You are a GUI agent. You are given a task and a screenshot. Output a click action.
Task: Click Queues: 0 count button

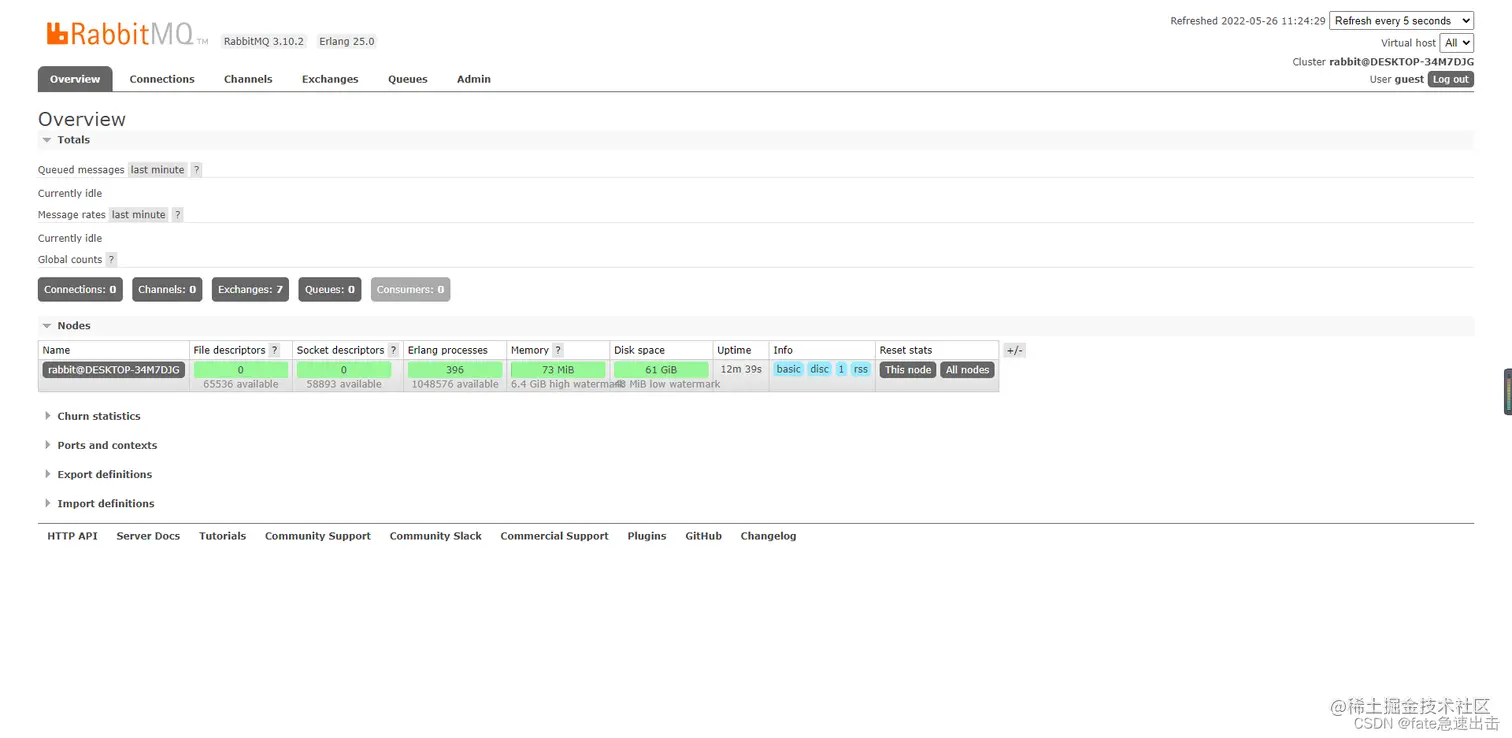330,290
